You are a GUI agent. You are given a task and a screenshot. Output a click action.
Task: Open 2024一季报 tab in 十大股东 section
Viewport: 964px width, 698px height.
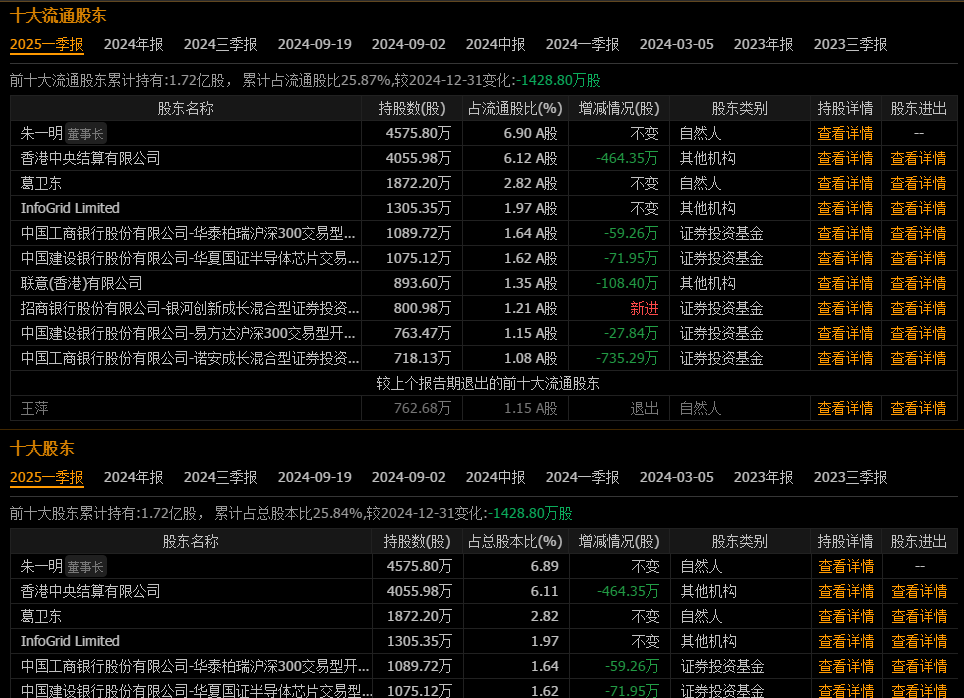(x=582, y=477)
